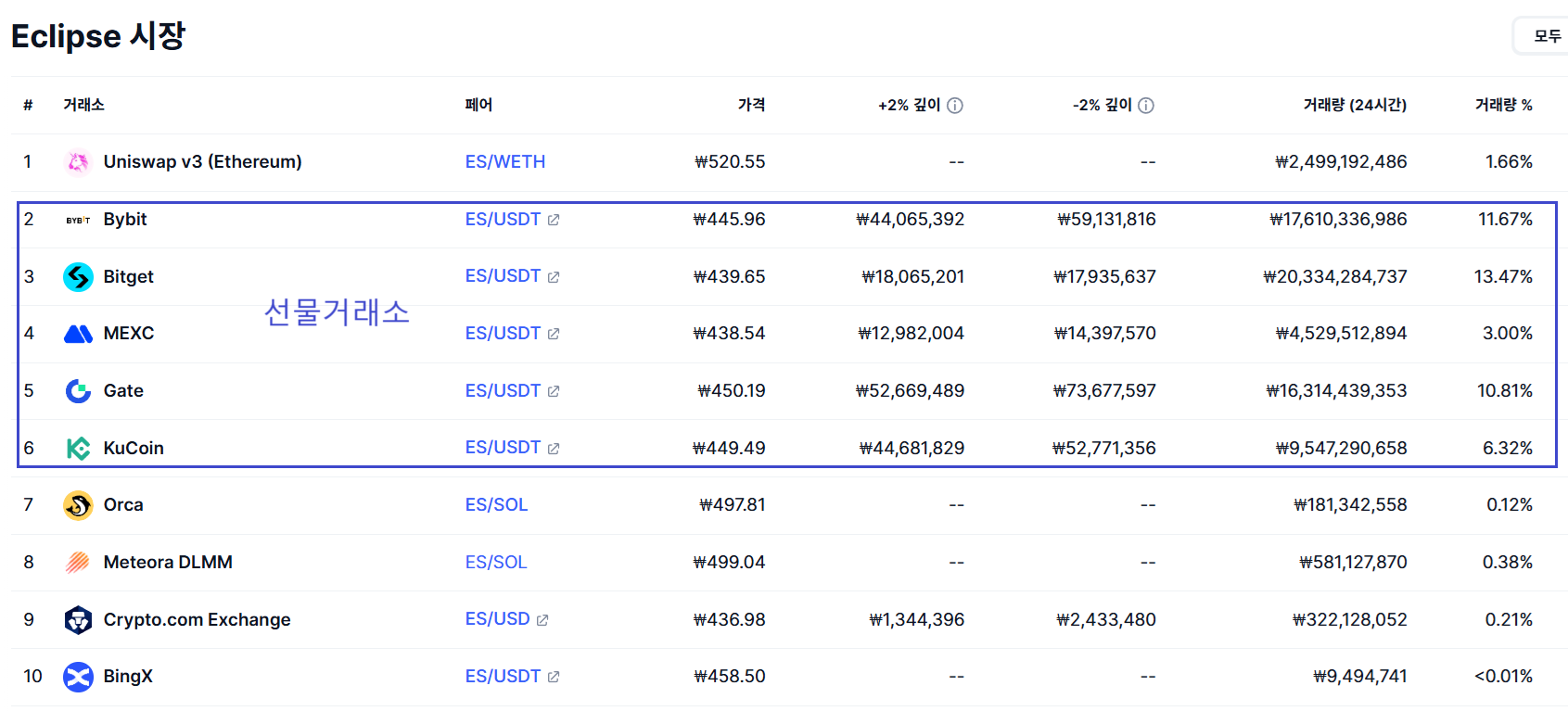Click the ₩520.55 price cell
1568x711 pixels.
[x=731, y=161]
